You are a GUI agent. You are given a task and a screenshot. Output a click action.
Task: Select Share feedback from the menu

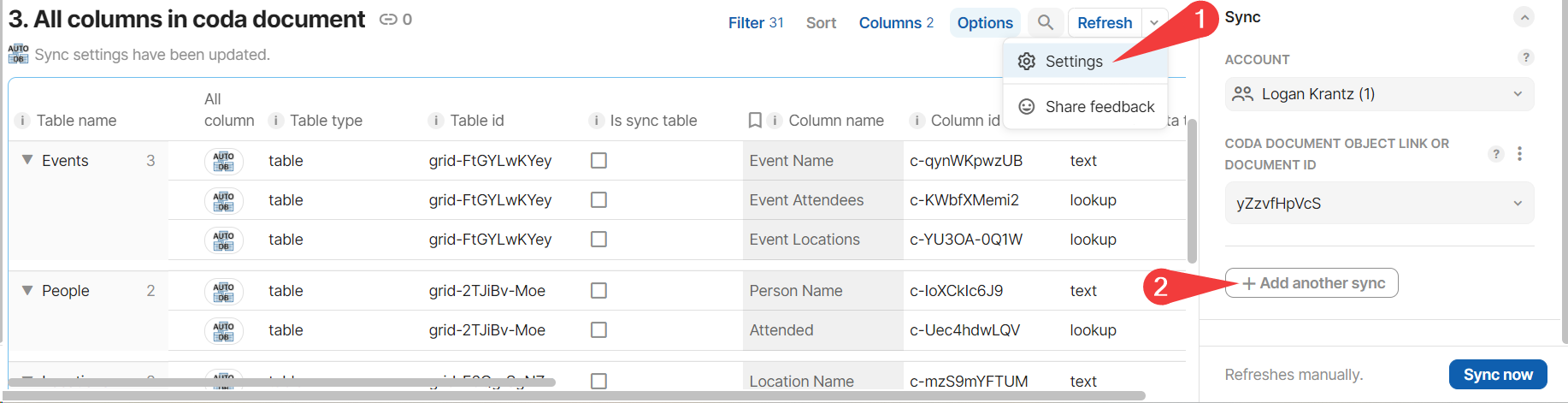point(1085,106)
